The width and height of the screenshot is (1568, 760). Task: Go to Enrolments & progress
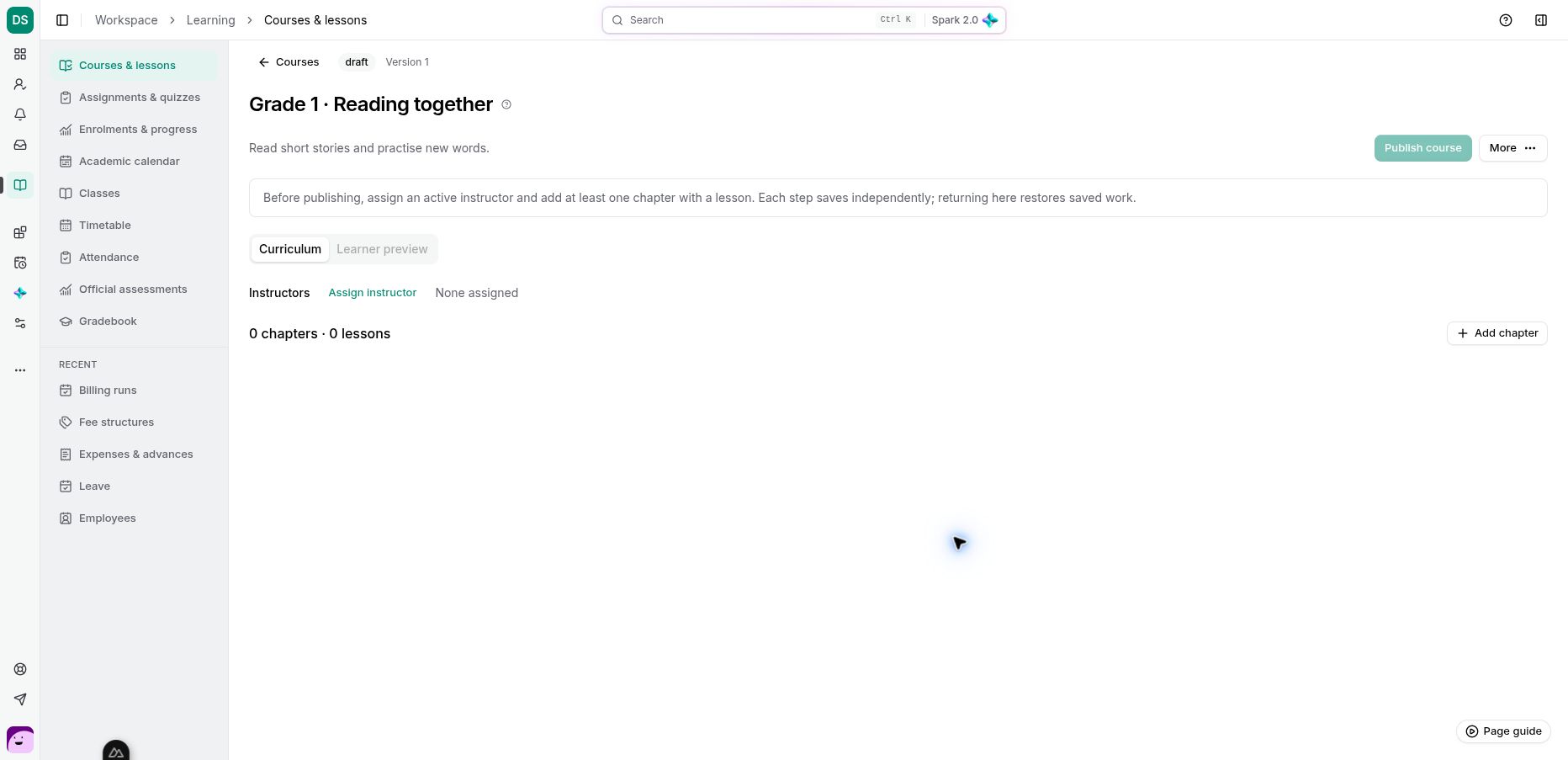tap(134, 130)
